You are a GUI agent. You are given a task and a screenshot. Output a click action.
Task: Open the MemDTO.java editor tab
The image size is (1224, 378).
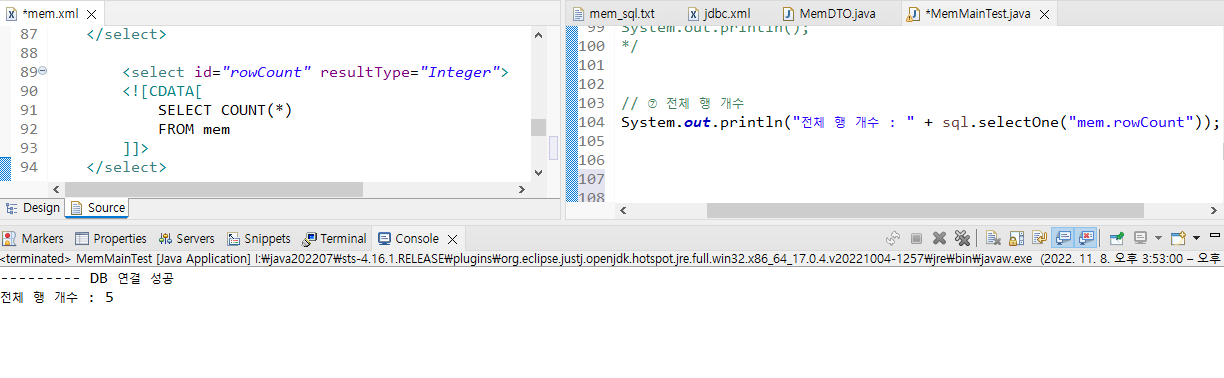[829, 13]
